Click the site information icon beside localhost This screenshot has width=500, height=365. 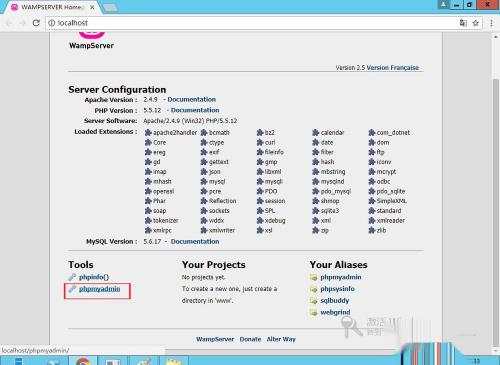tap(51, 23)
